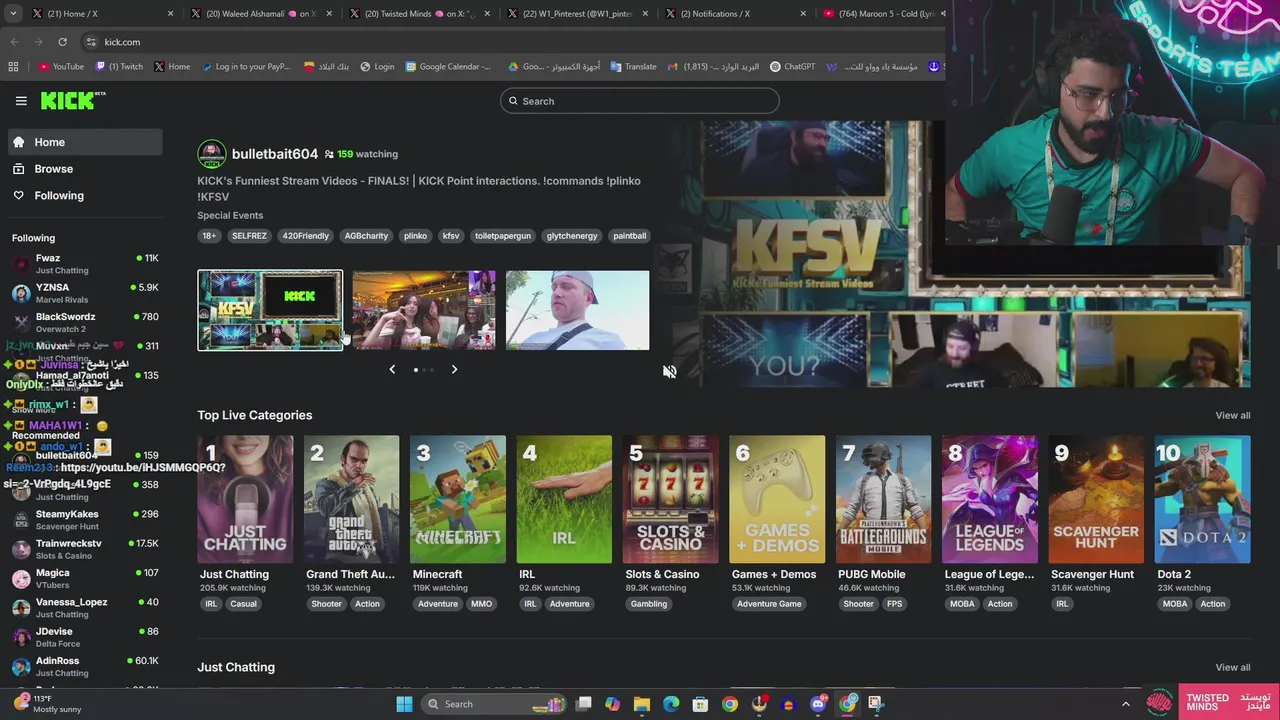The image size is (1280, 720).
Task: Open the Slots & Casino category card
Action: click(x=670, y=499)
